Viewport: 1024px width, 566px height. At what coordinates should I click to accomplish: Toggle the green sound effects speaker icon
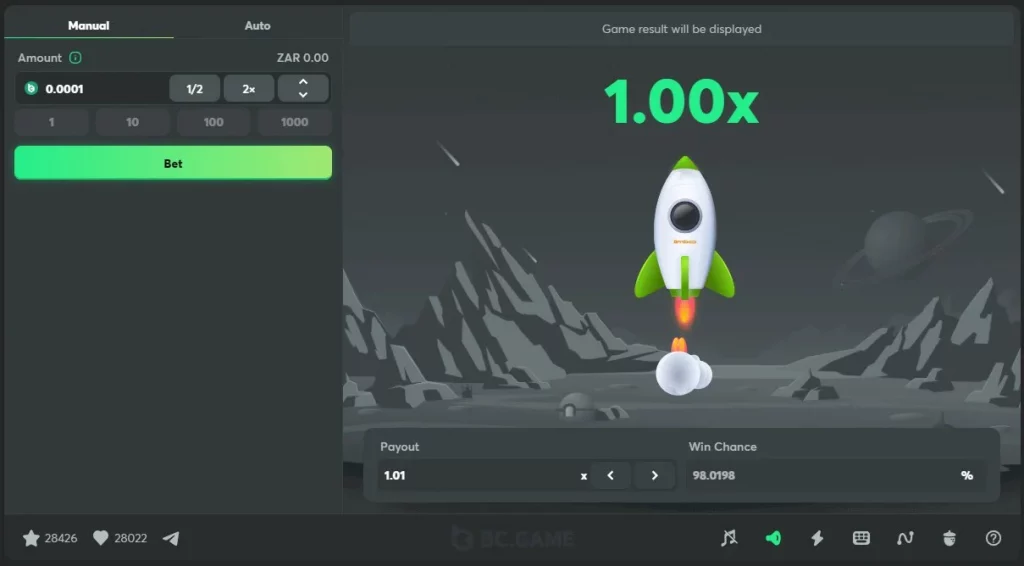pos(773,538)
